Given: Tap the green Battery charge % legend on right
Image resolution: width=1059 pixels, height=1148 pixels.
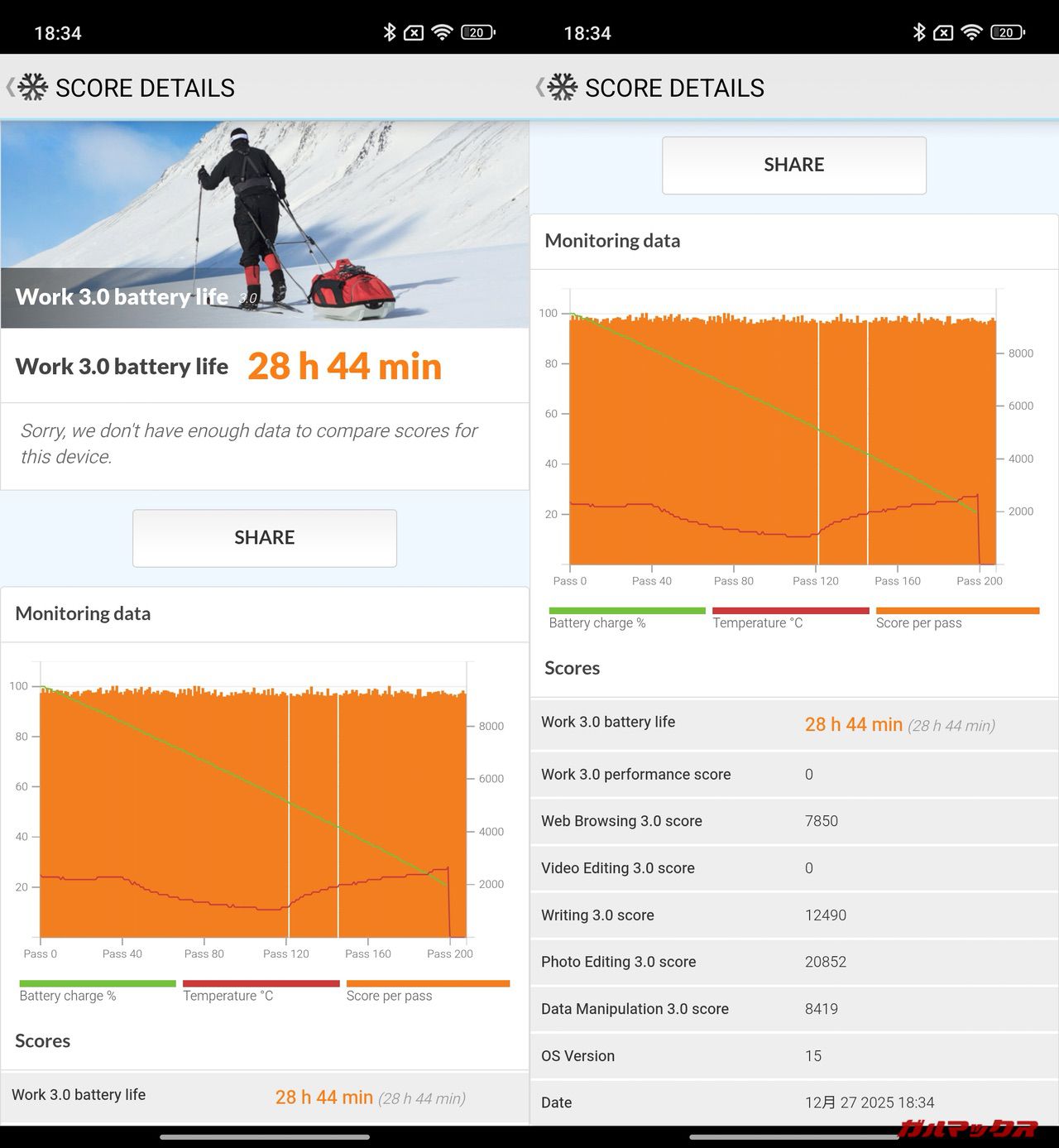Looking at the screenshot, I should coord(626,618).
